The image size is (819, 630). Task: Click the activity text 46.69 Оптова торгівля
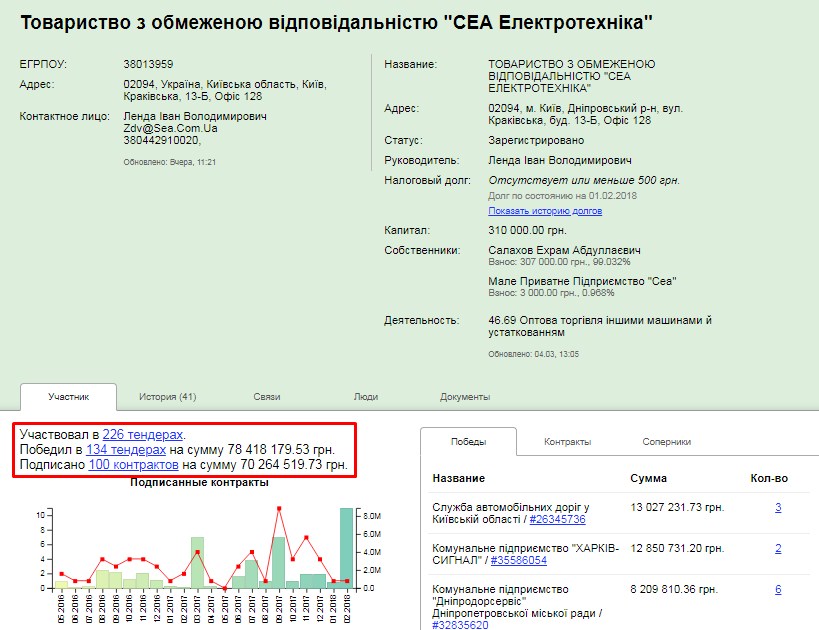point(600,326)
